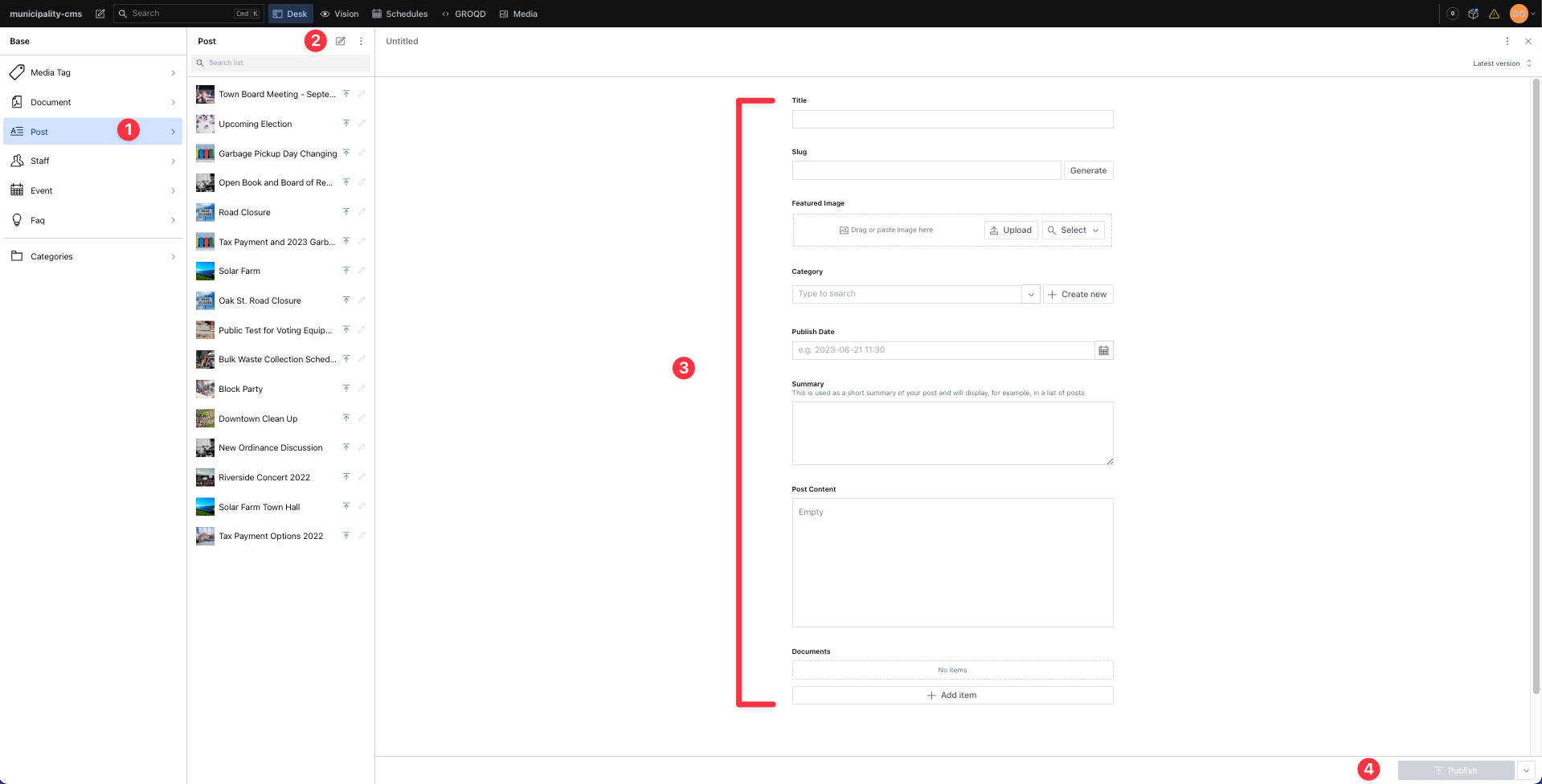The image size is (1542, 784).
Task: Click the publish arrow icon beside Upcoming Election
Action: click(x=346, y=123)
